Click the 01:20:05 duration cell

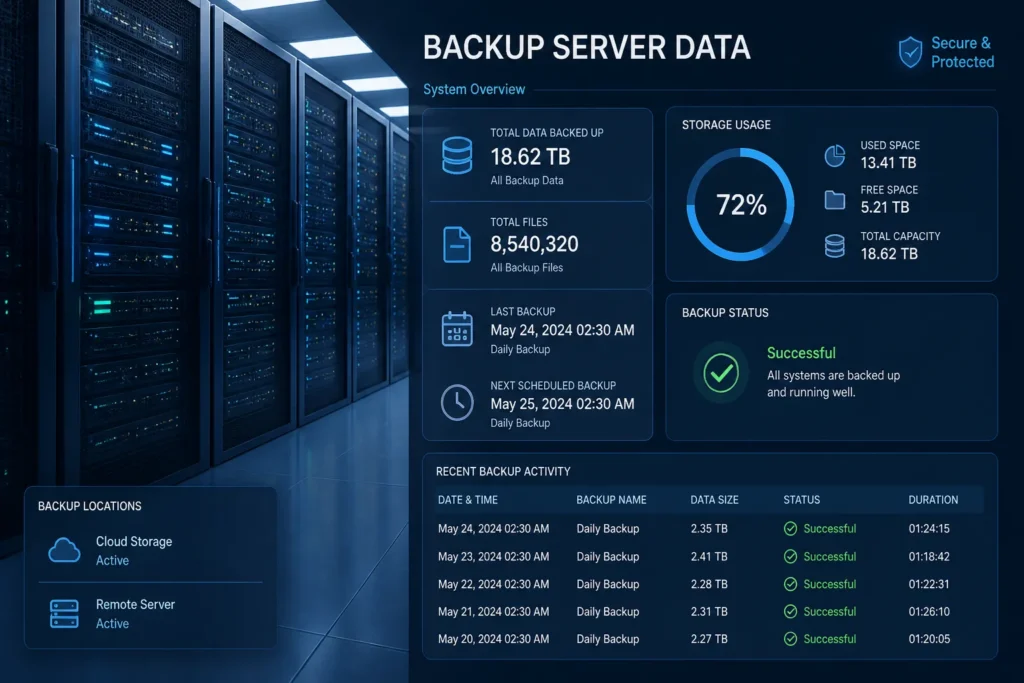929,639
